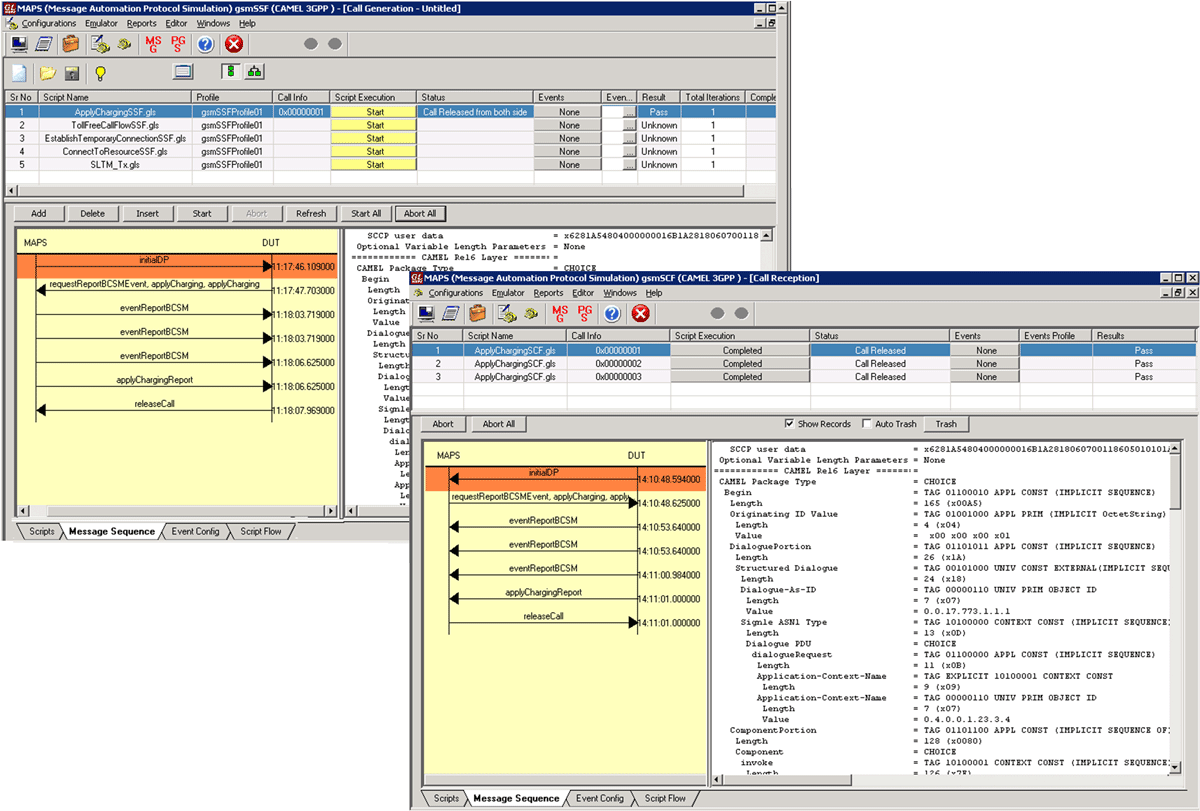Open event profile browse button for SLTM_Tx row
This screenshot has width=1200, height=811.
[629, 165]
